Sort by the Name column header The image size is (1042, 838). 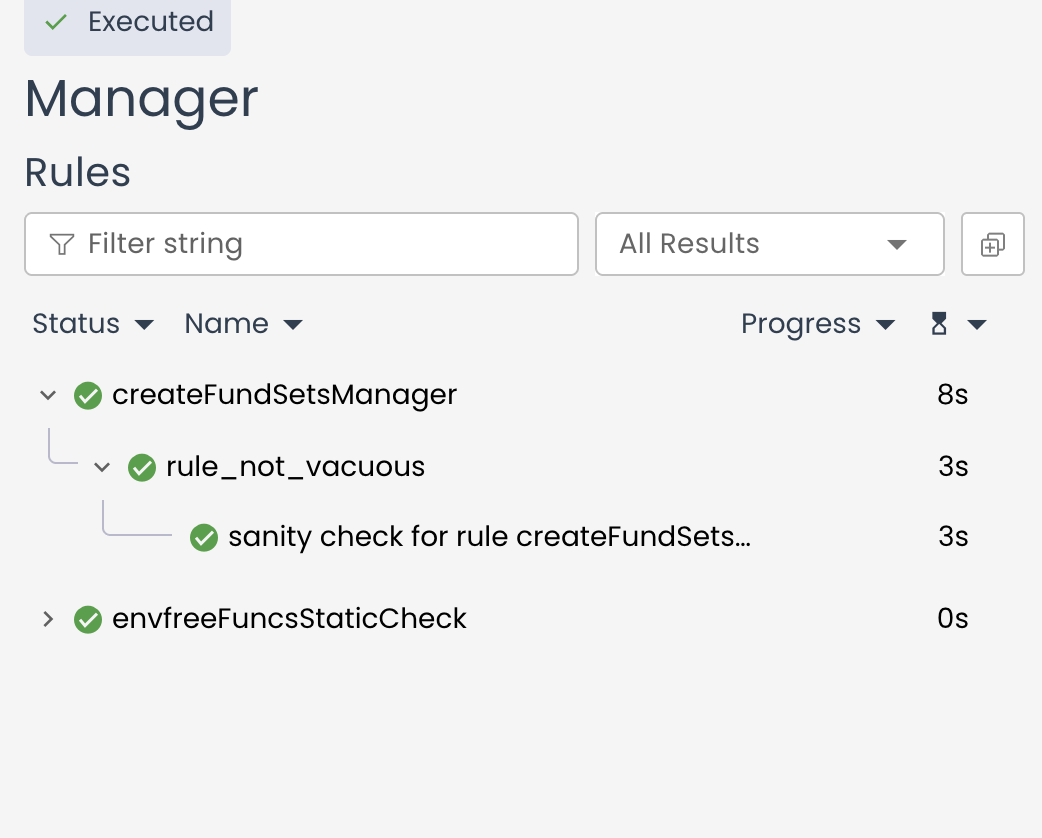[x=243, y=324]
